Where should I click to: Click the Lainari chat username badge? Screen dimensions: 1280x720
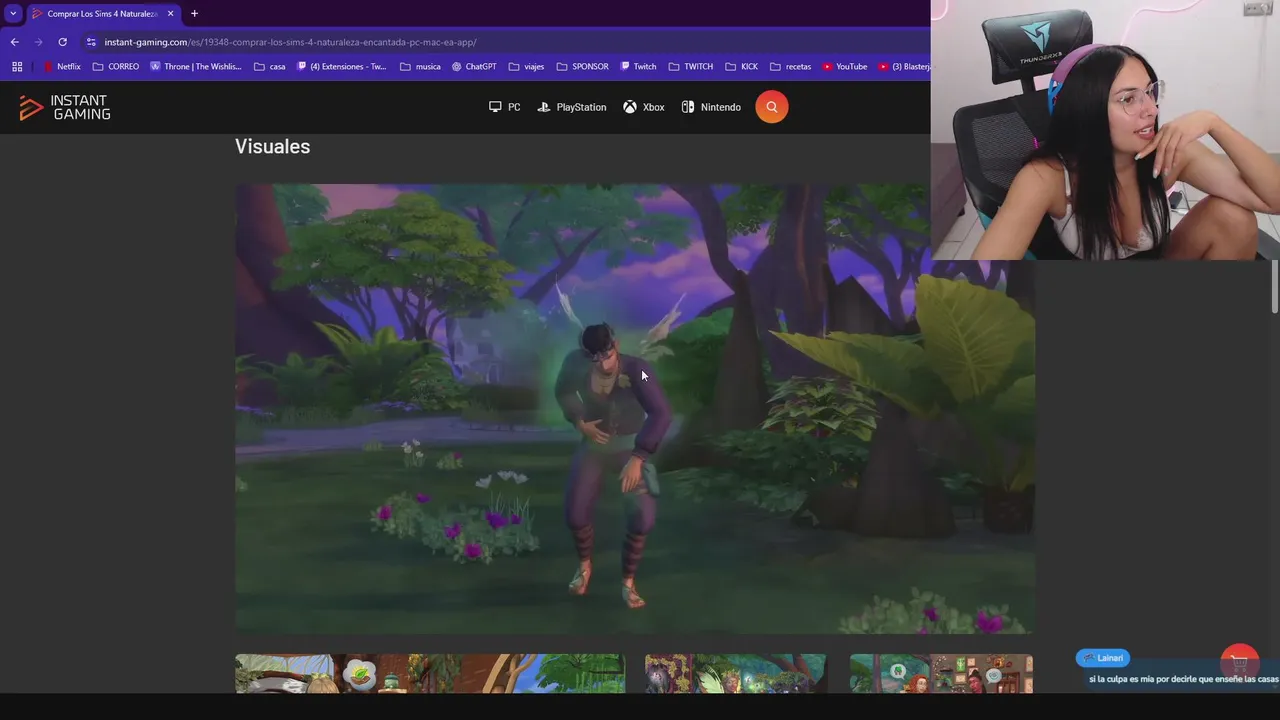tap(1103, 658)
